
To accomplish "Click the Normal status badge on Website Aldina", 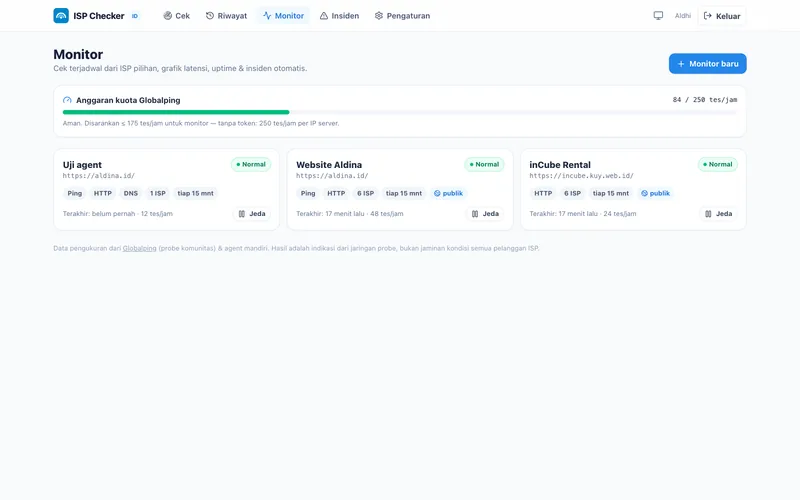I will (x=484, y=164).
